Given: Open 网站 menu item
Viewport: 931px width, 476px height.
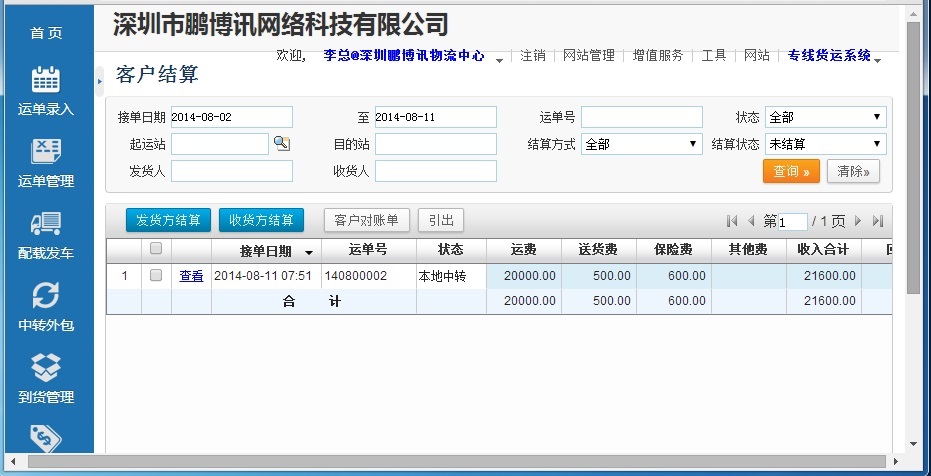Looking at the screenshot, I should click(x=756, y=56).
